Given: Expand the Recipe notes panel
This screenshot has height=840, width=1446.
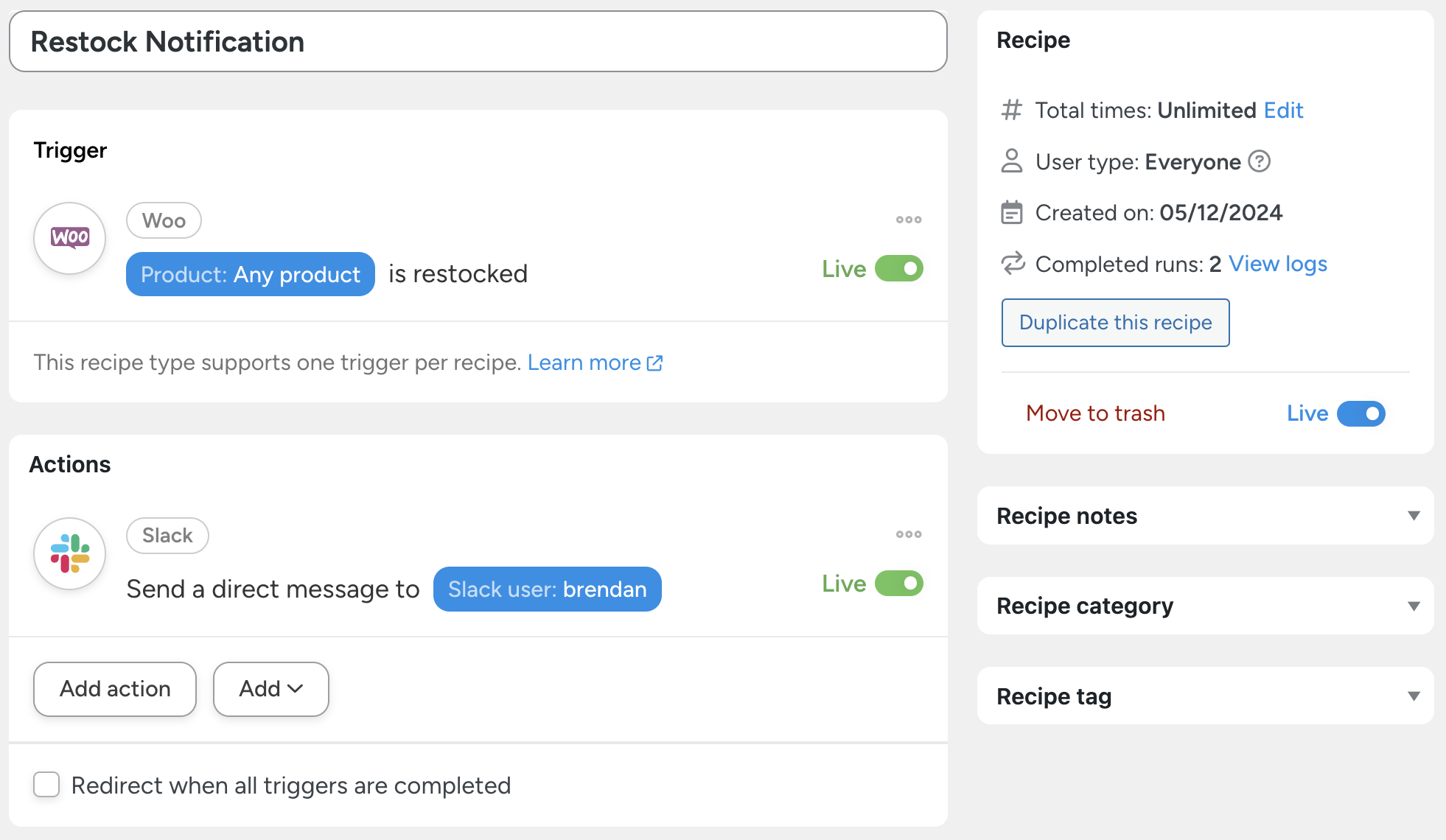Looking at the screenshot, I should tap(1413, 516).
